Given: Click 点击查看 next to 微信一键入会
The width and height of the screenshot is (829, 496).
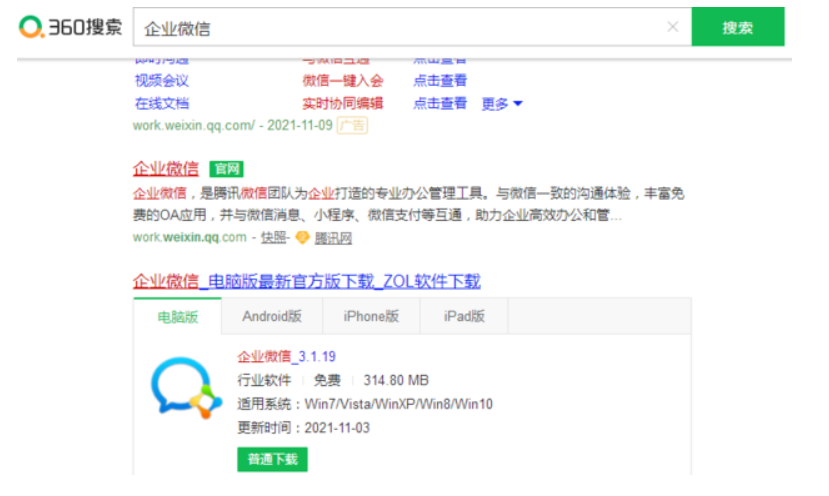Looking at the screenshot, I should (x=440, y=80).
